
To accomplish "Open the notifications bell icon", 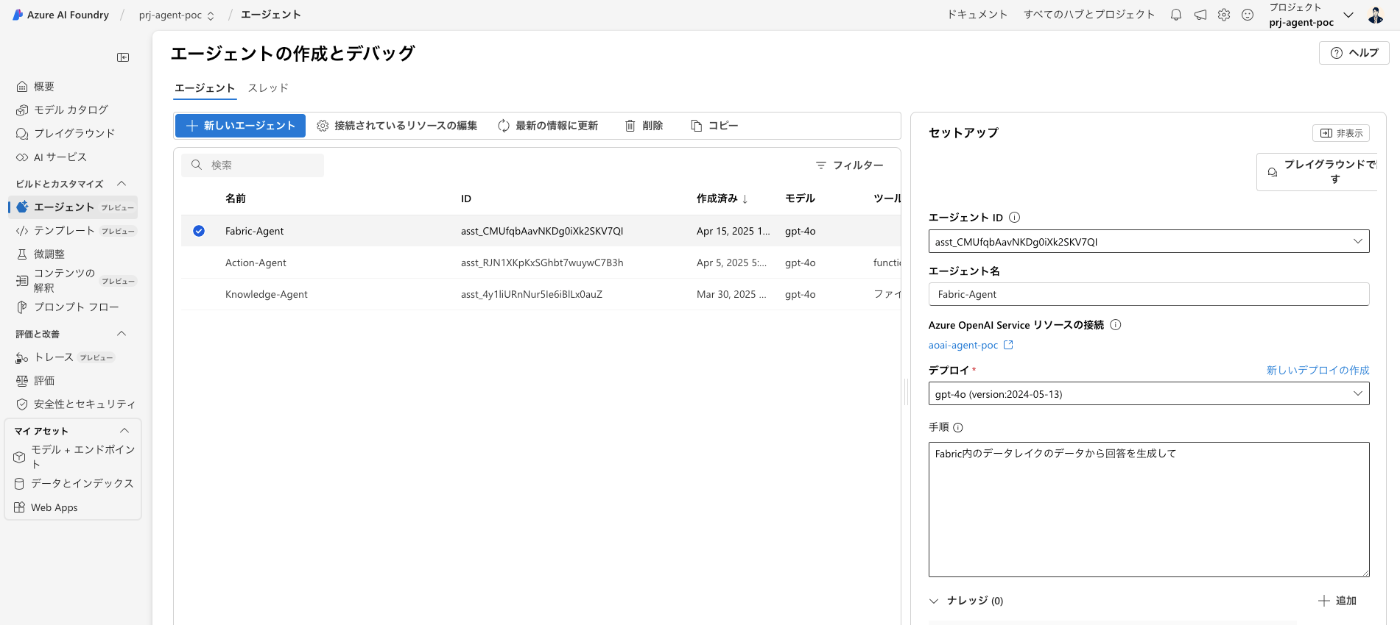I will click(1176, 15).
